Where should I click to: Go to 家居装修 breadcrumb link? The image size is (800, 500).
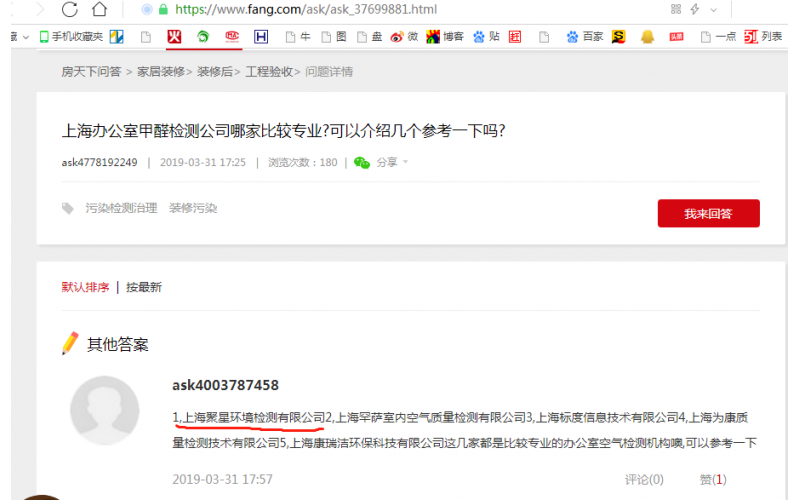161,72
